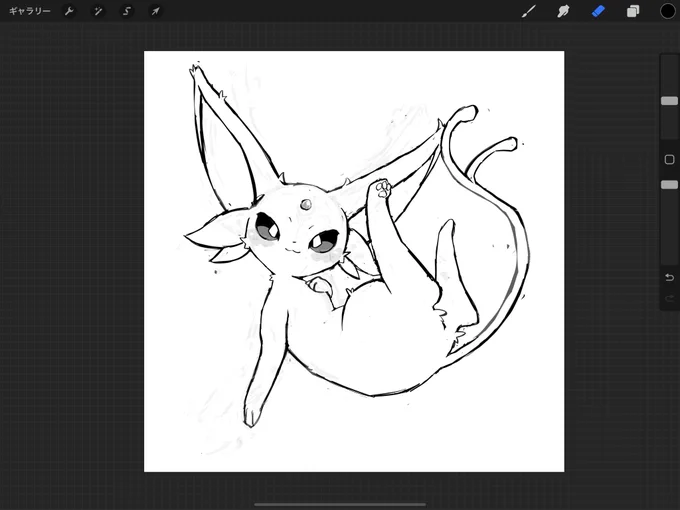Select the Eraser tool
Screen dimensions: 680x510
(x=598, y=11)
